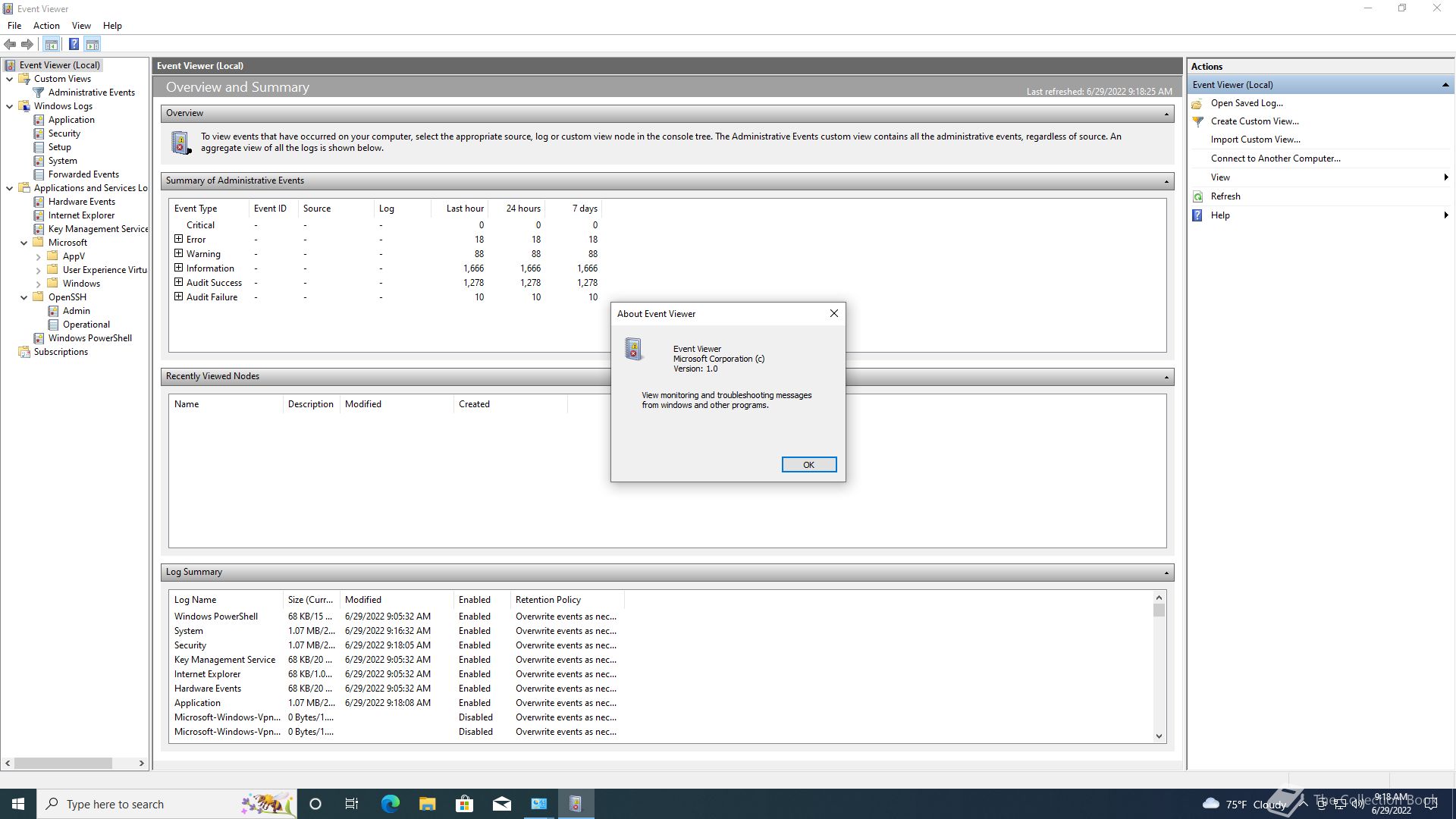Click the Back arrow toolbar icon
Viewport: 1456px width, 819px height.
[10, 45]
